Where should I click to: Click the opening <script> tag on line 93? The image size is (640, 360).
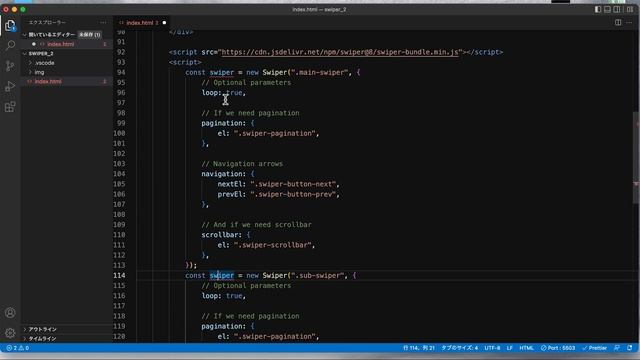185,62
